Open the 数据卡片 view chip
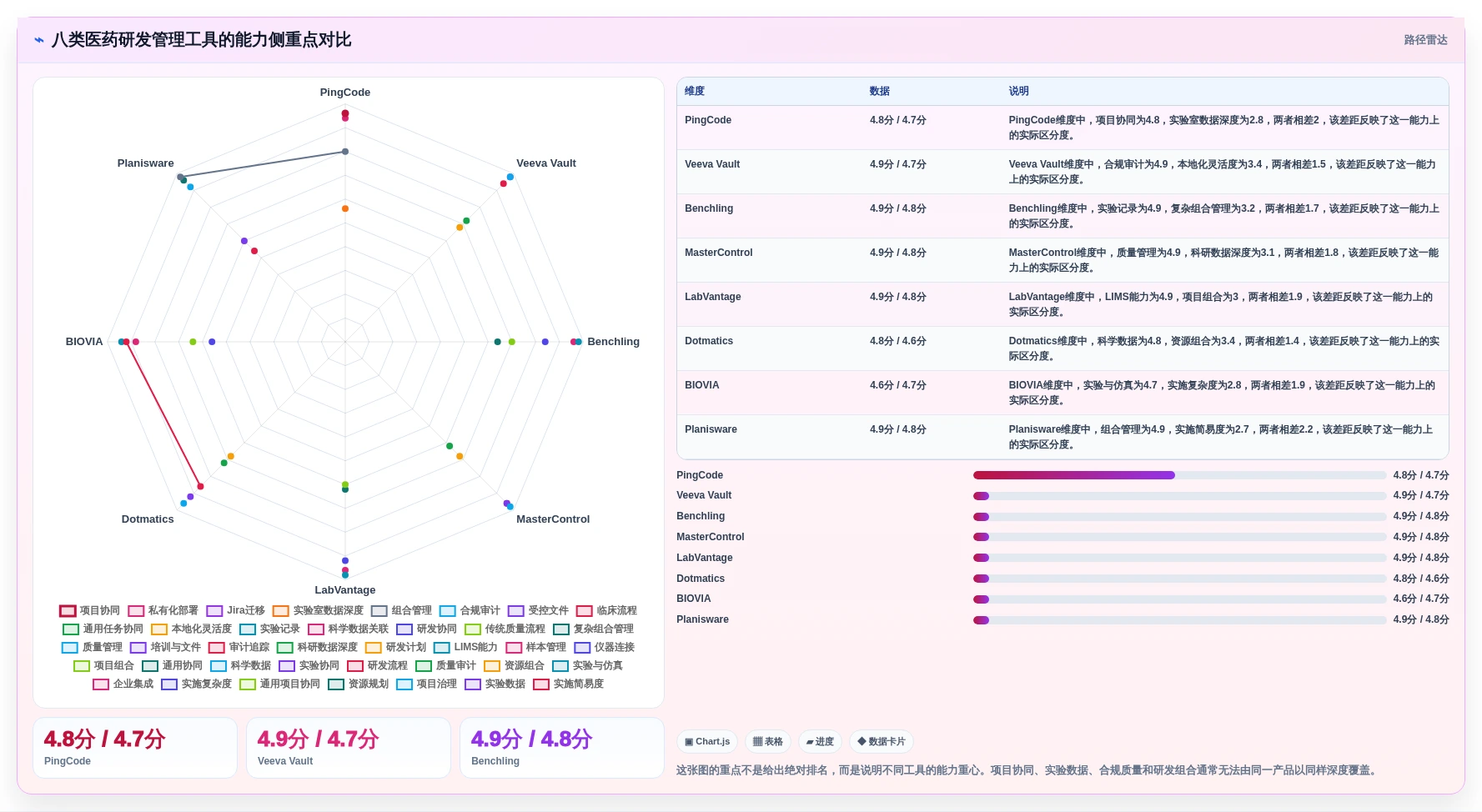This screenshot has height=812, width=1482. coord(882,741)
